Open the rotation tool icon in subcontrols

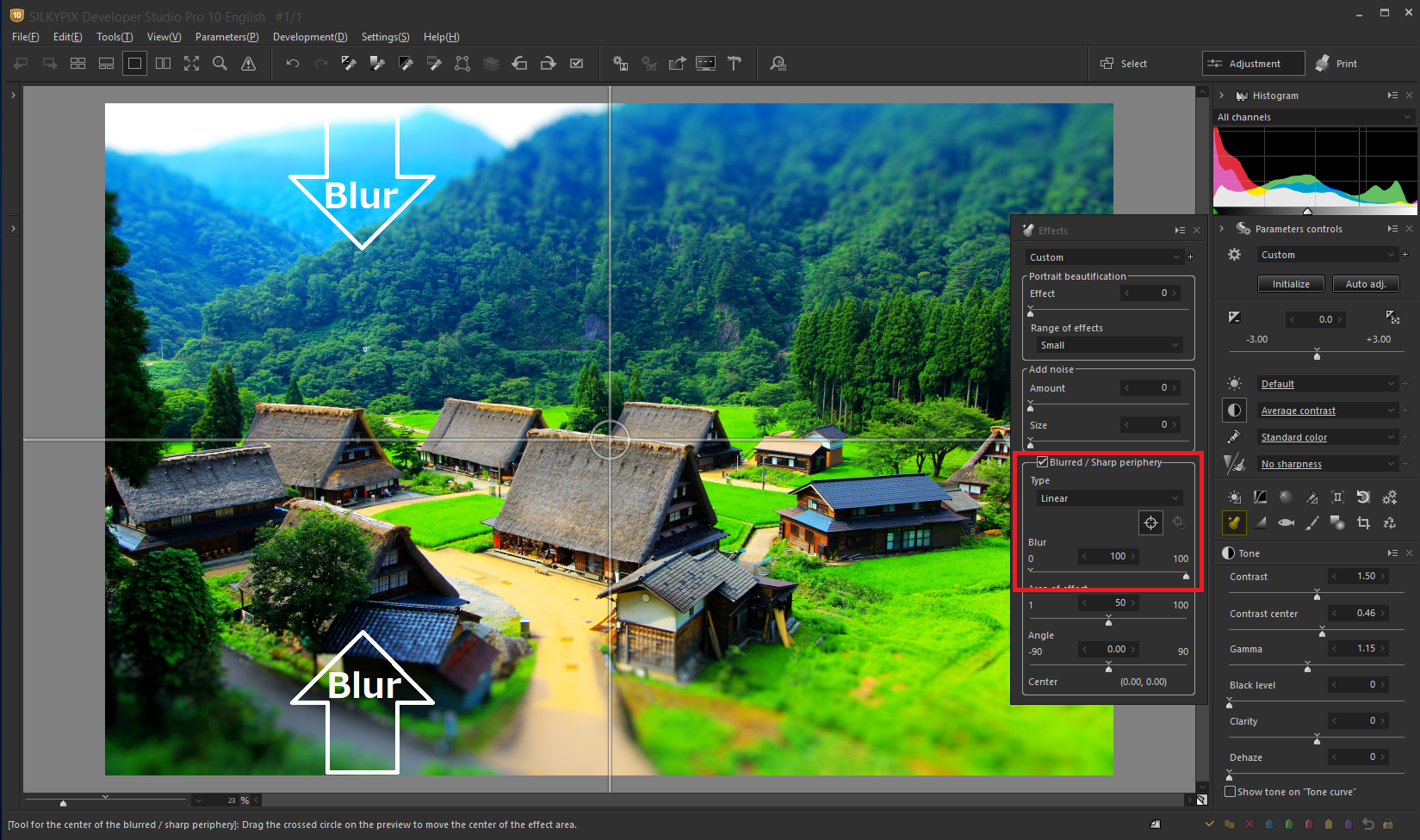1363,497
